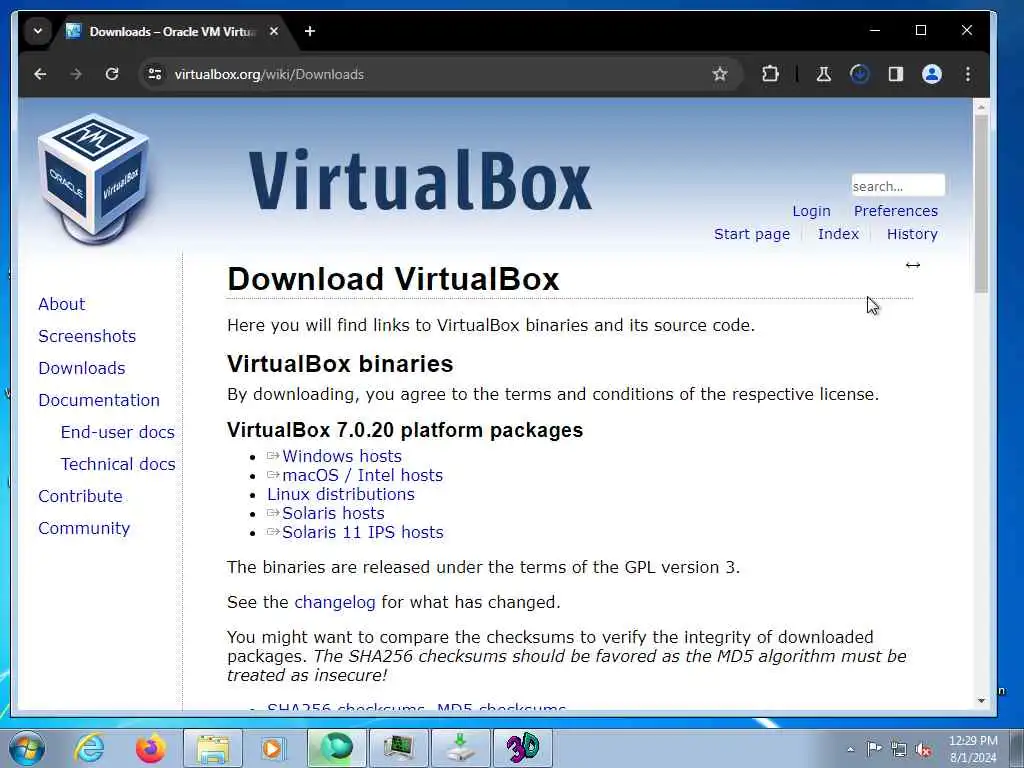
Task: Open Windows Explorer folder taskbar icon
Action: (213, 748)
